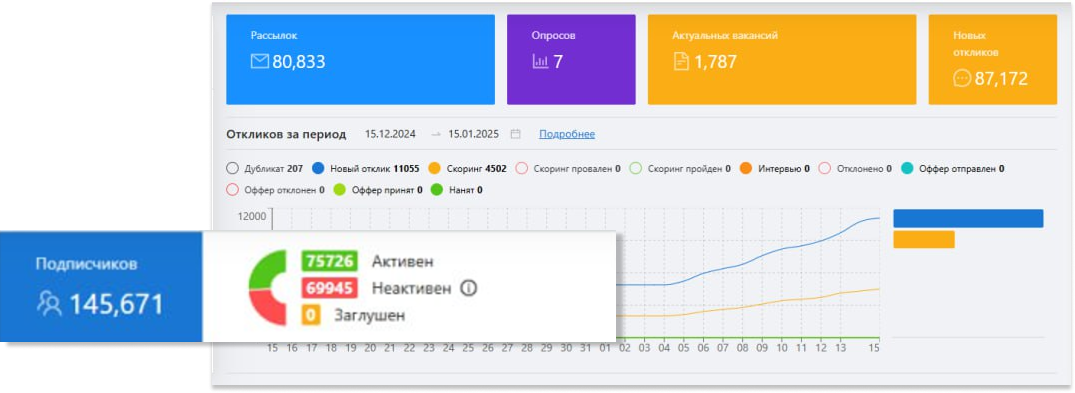Select the Актуальных вакансий card

click(782, 60)
